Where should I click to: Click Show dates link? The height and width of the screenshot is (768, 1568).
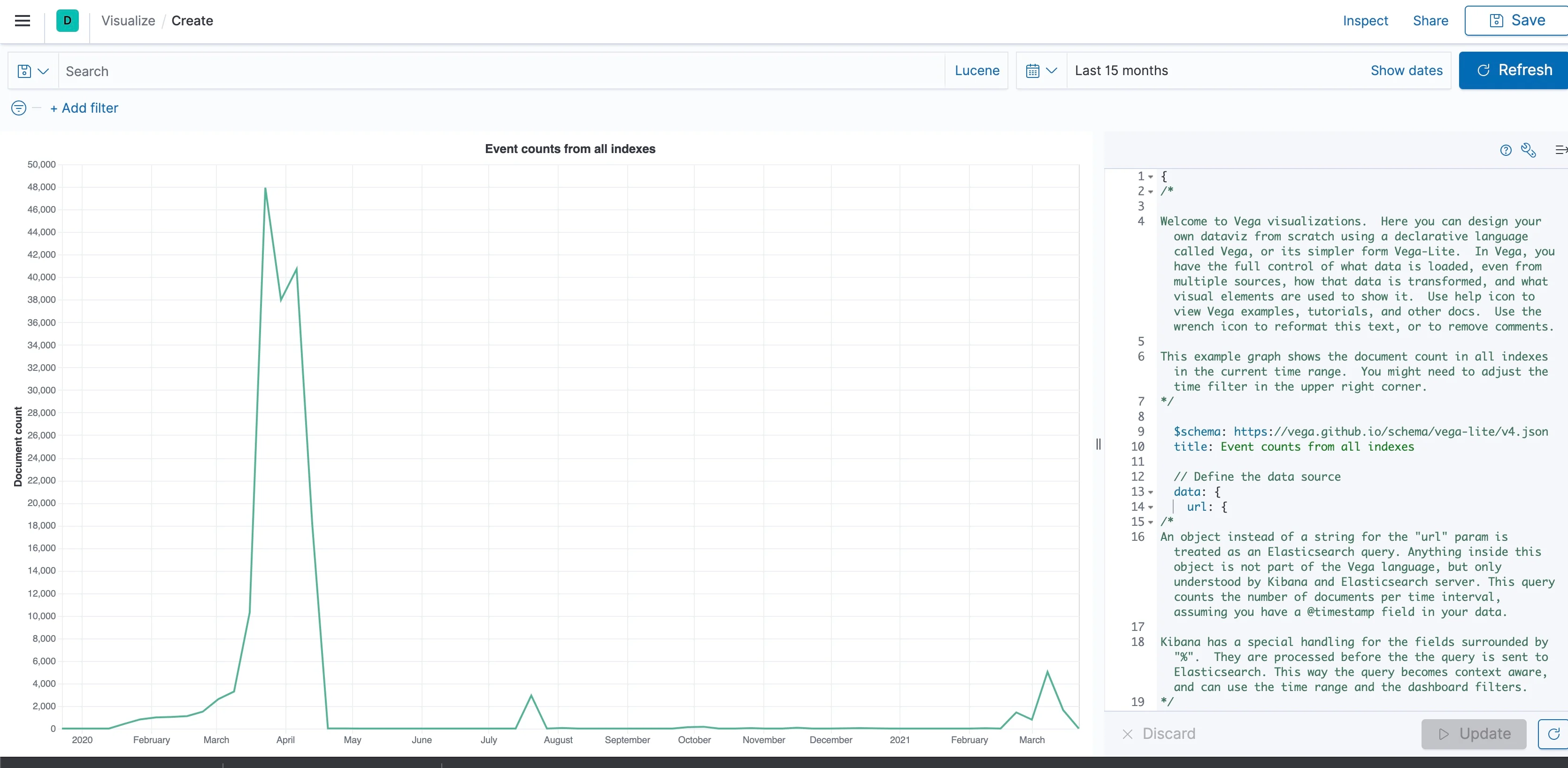tap(1406, 70)
